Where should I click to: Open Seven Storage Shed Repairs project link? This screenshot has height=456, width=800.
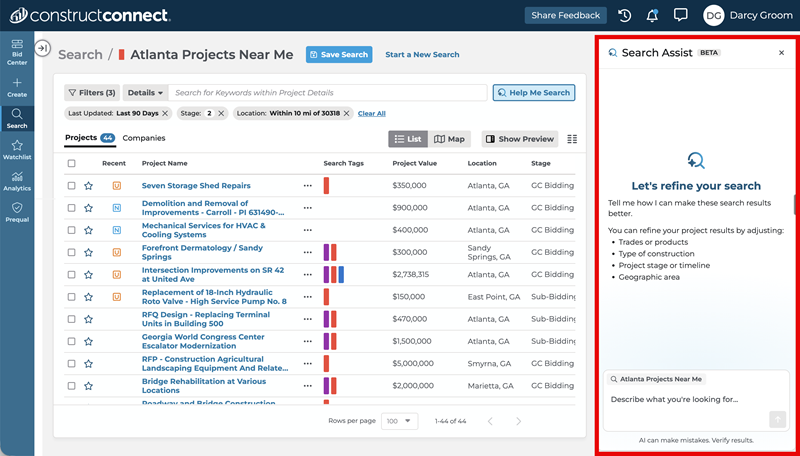point(196,186)
